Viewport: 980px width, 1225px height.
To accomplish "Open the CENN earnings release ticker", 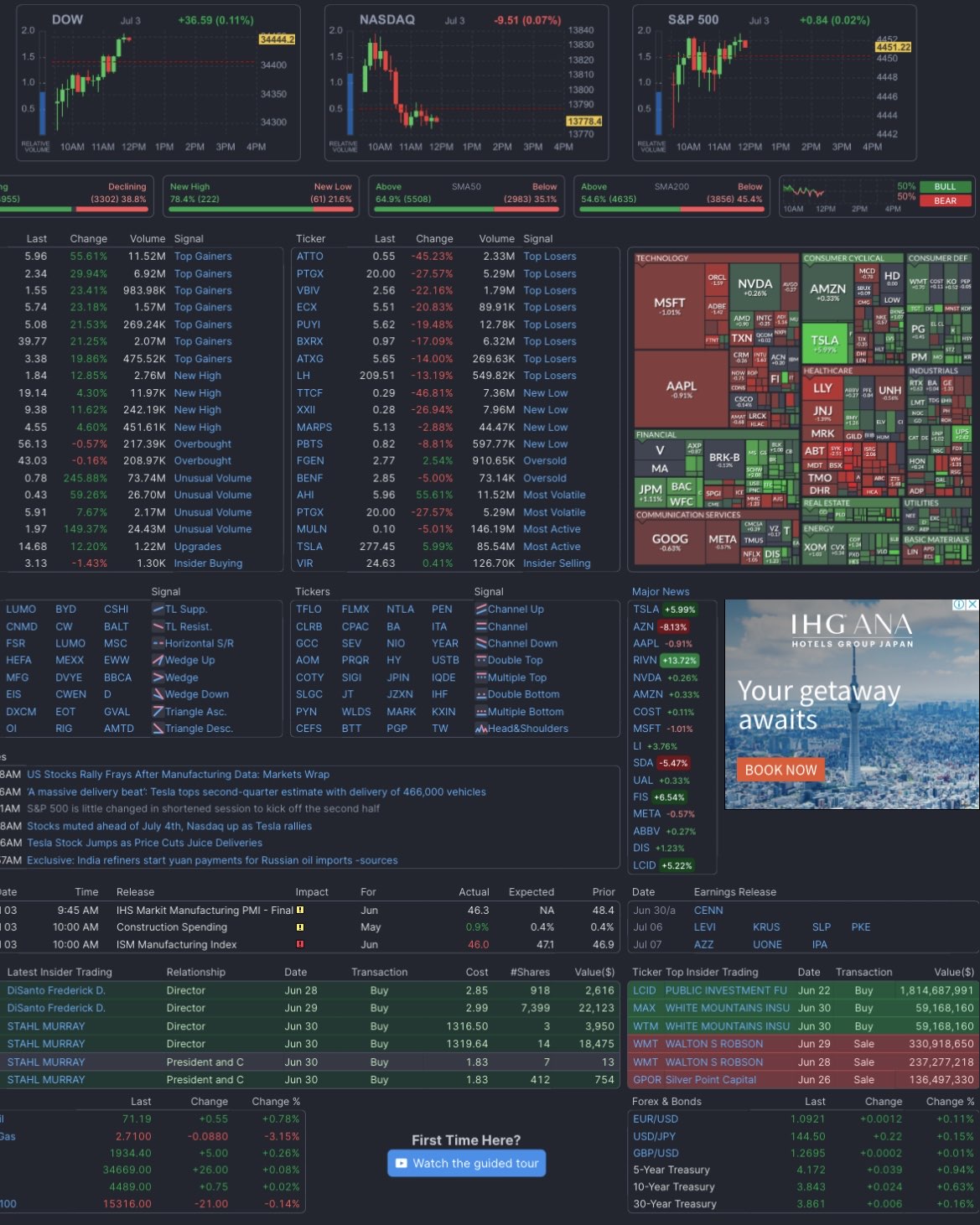I will coord(708,910).
